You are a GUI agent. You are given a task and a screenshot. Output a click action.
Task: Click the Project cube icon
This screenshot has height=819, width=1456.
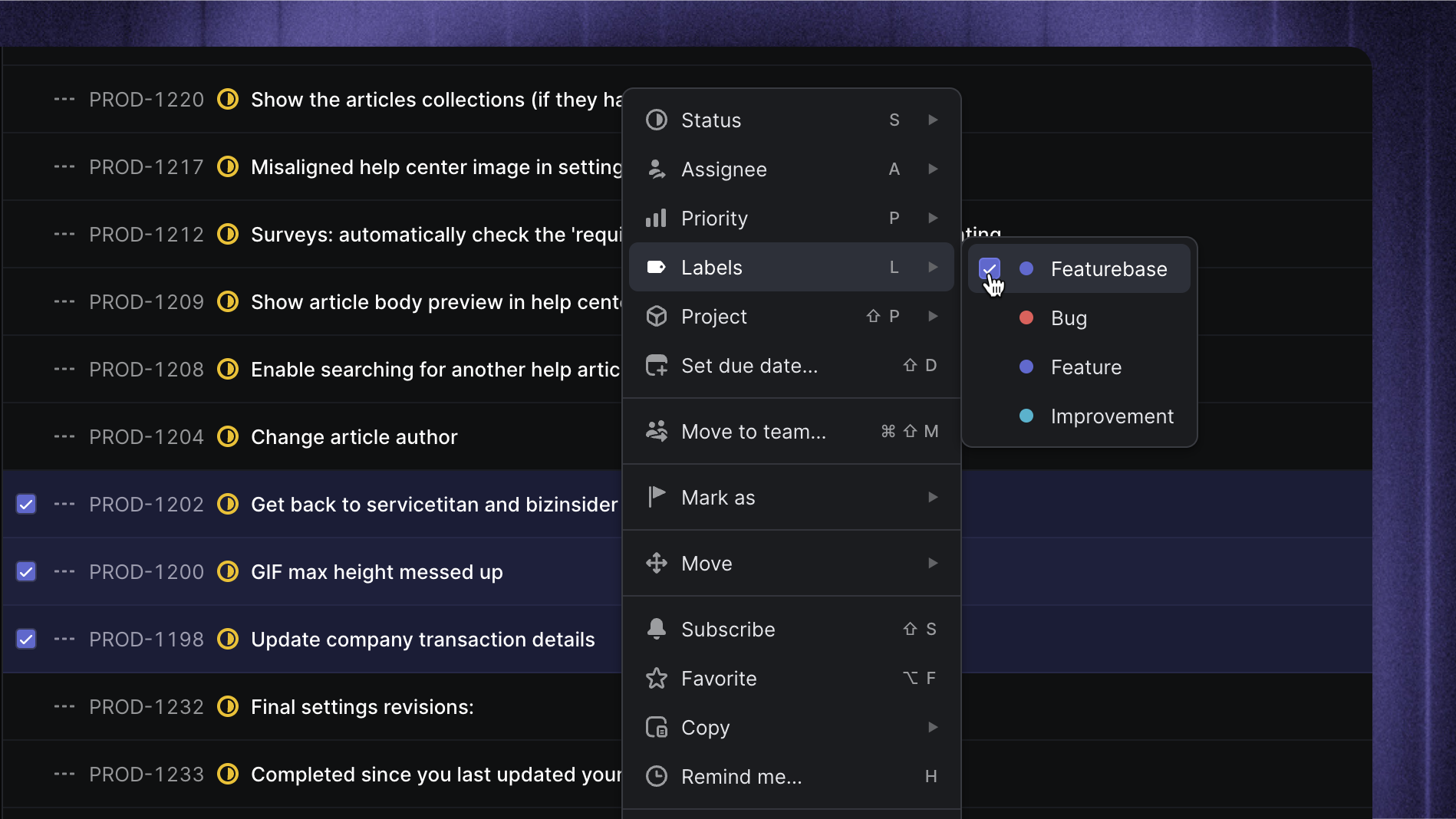[x=657, y=317]
